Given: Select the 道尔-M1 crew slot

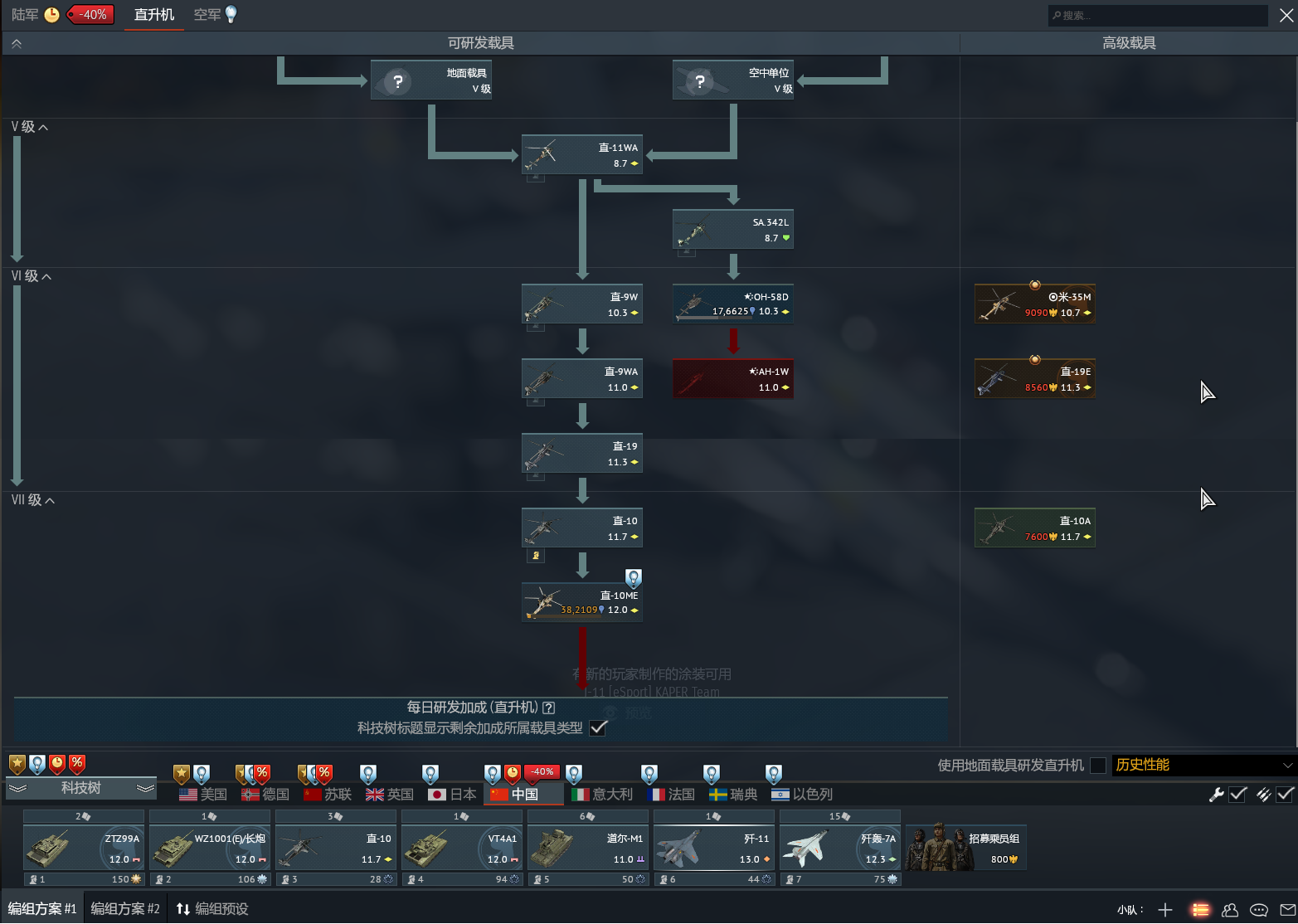Looking at the screenshot, I should tap(588, 848).
